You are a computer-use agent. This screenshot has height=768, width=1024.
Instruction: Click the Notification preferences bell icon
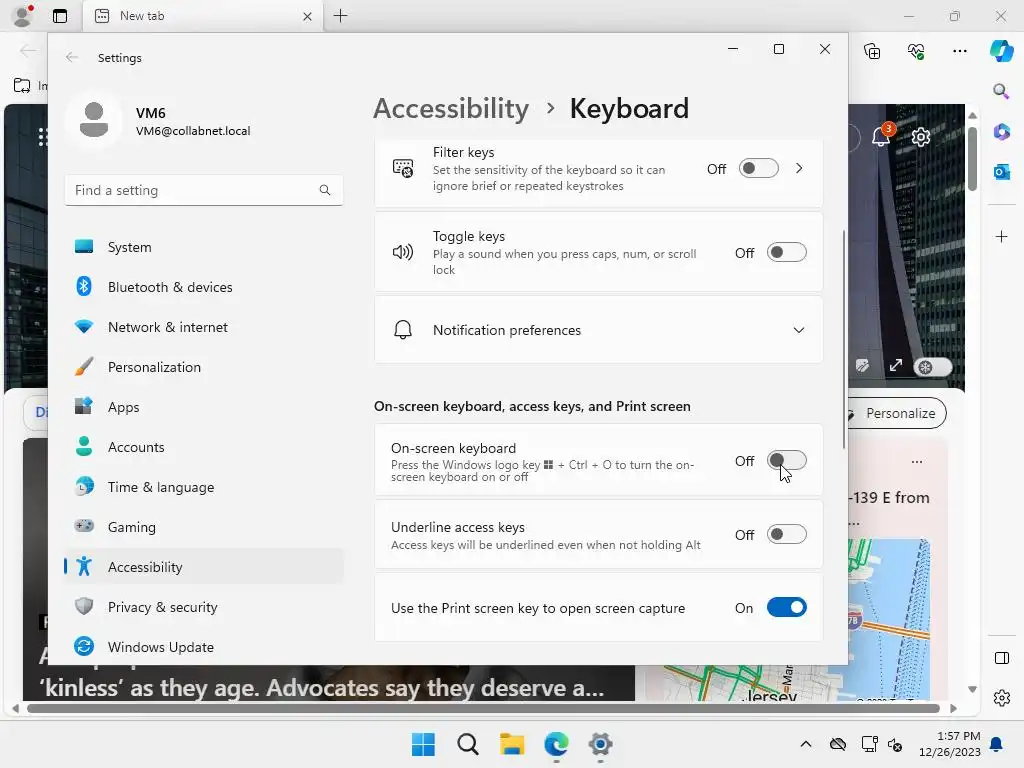403,330
